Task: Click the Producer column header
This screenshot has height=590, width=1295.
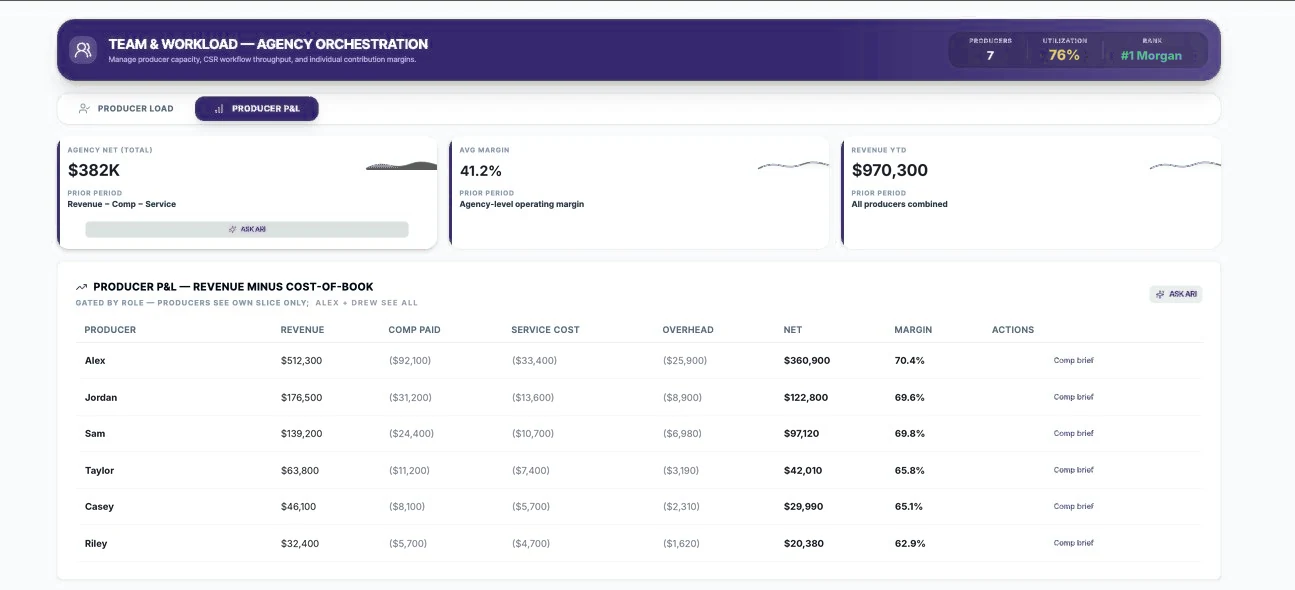Action: coord(110,330)
